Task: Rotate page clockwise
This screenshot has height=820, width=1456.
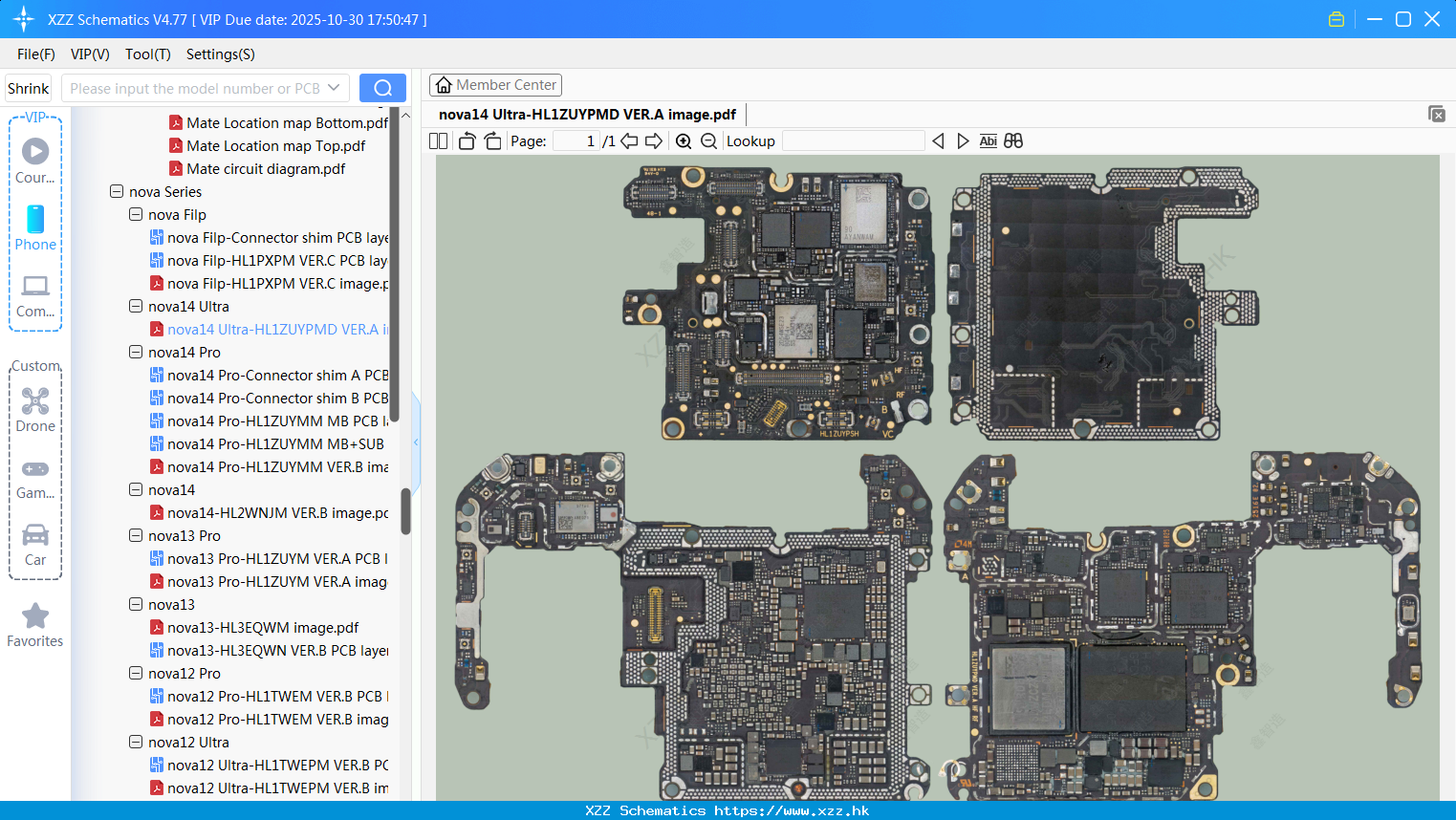Action: (492, 141)
